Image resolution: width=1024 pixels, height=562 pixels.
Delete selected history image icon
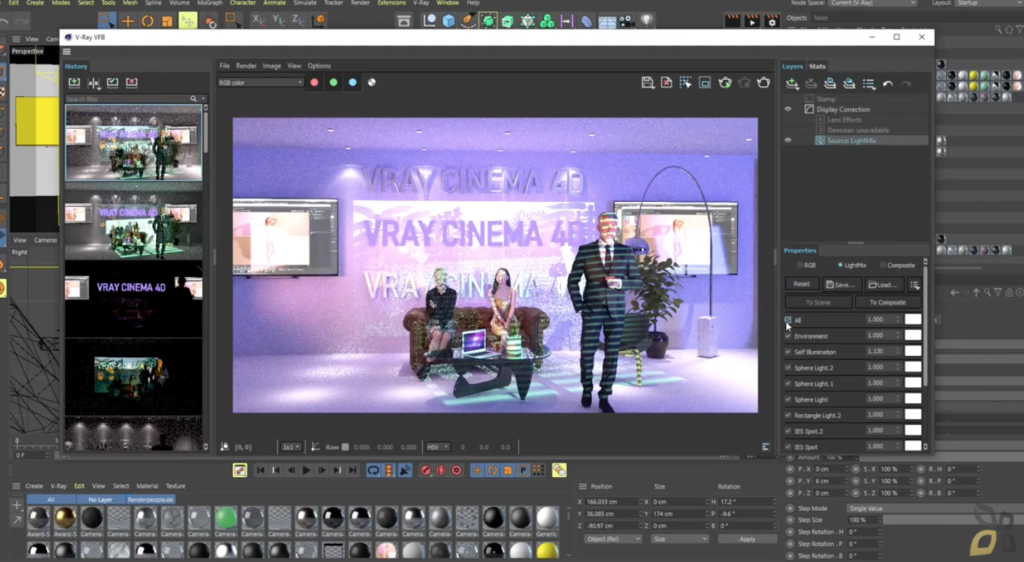(132, 83)
